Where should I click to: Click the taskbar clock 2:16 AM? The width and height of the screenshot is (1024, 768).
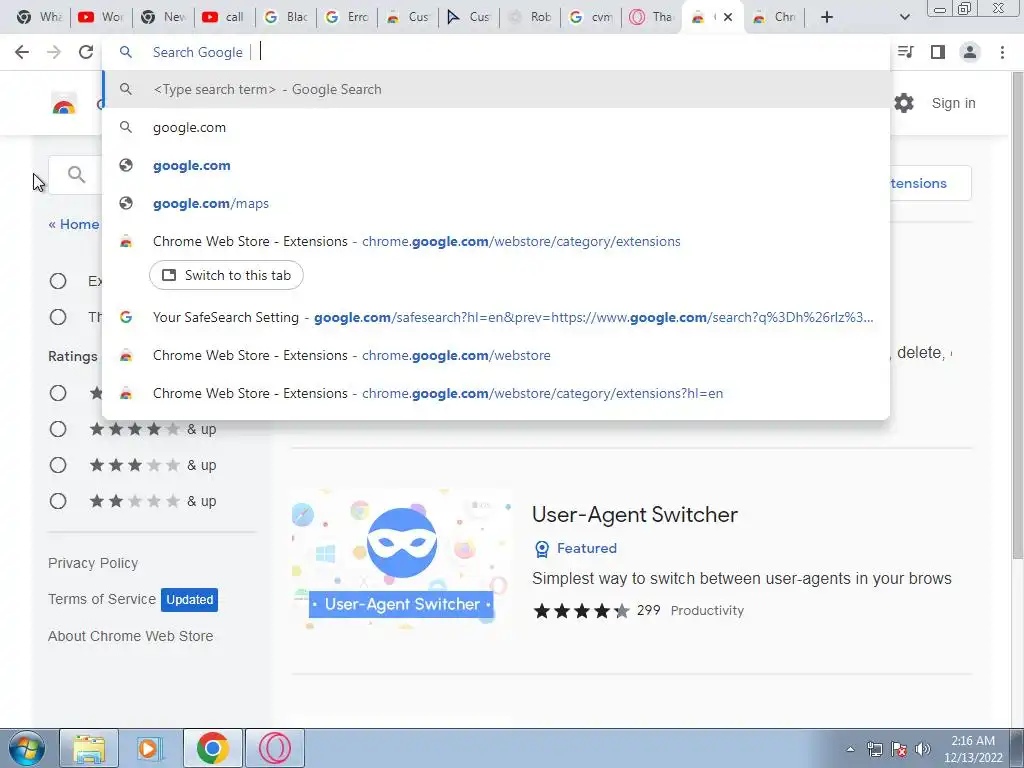(972, 741)
